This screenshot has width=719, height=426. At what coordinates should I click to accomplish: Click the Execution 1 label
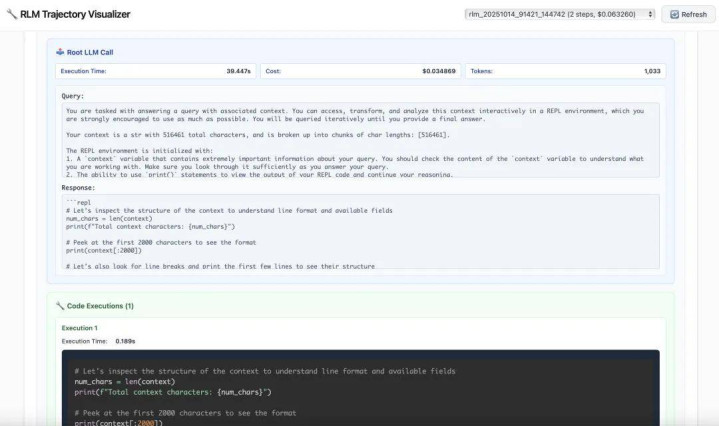coord(80,328)
